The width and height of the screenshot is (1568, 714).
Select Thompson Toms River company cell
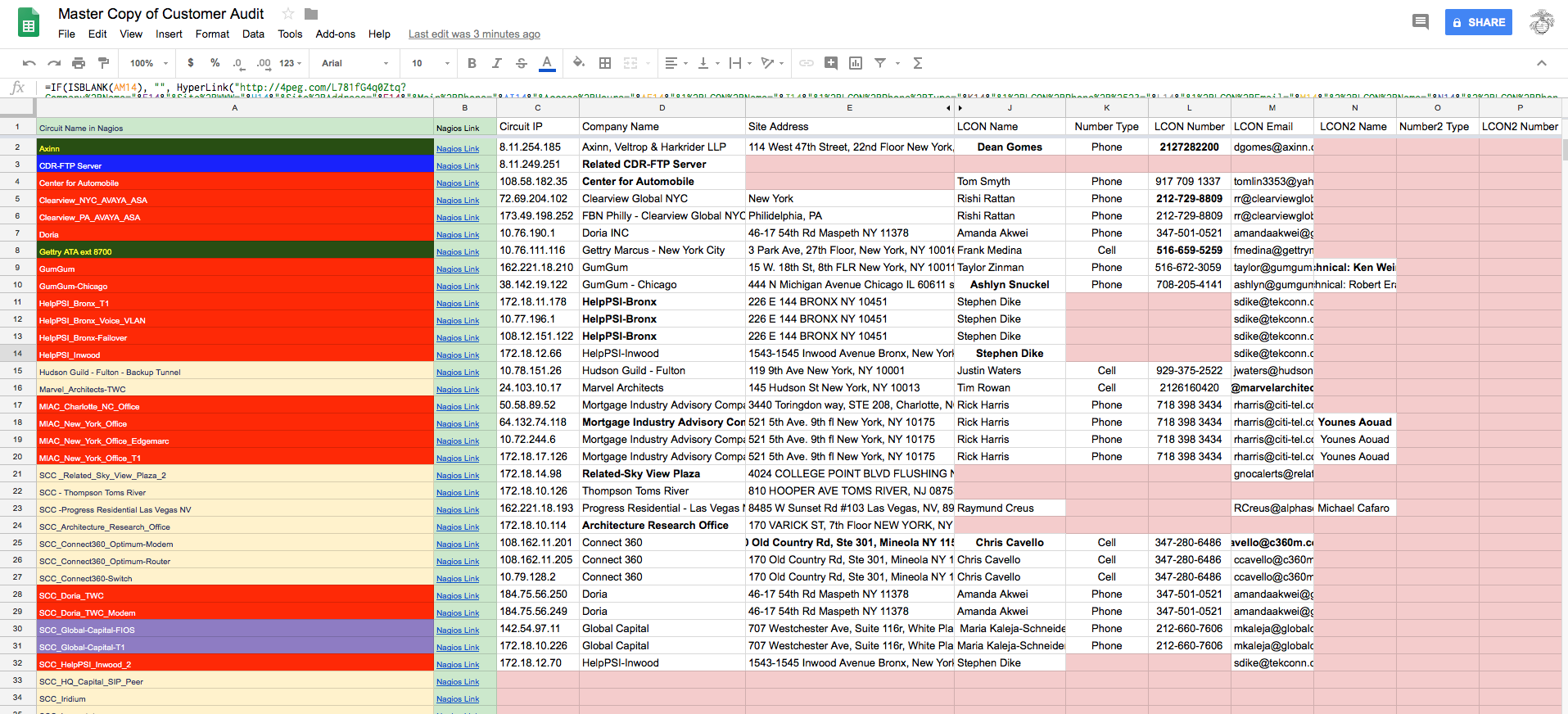click(x=662, y=491)
